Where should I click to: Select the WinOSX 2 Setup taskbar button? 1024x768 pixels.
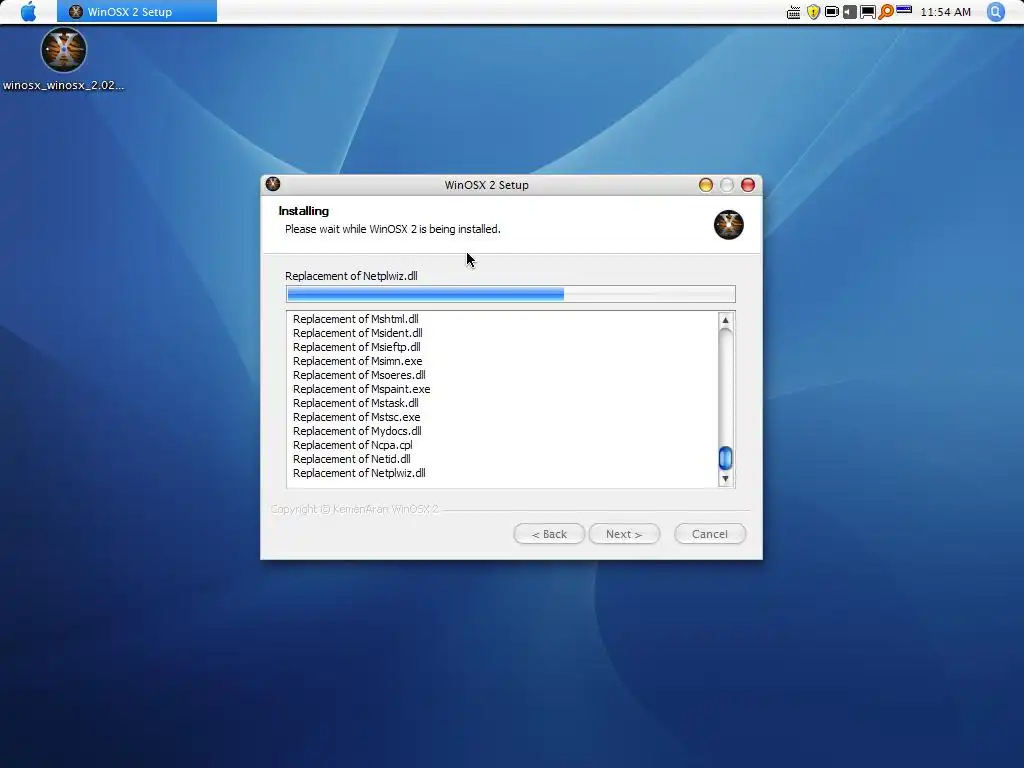pyautogui.click(x=136, y=12)
